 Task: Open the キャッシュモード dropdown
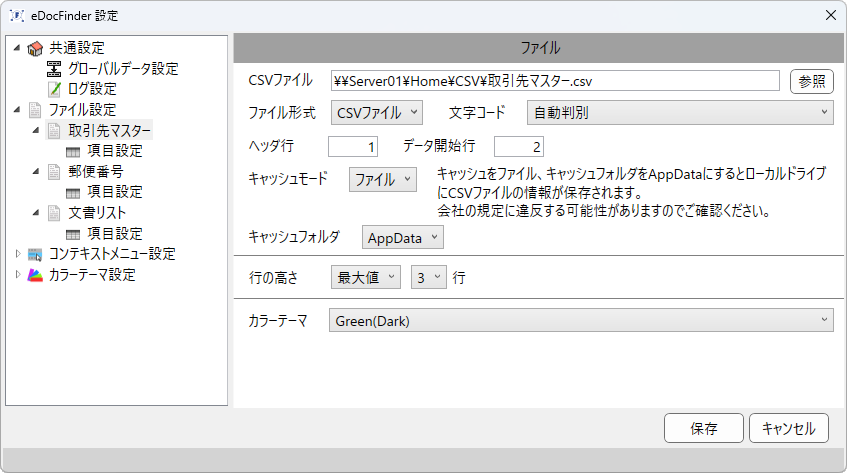click(x=383, y=179)
